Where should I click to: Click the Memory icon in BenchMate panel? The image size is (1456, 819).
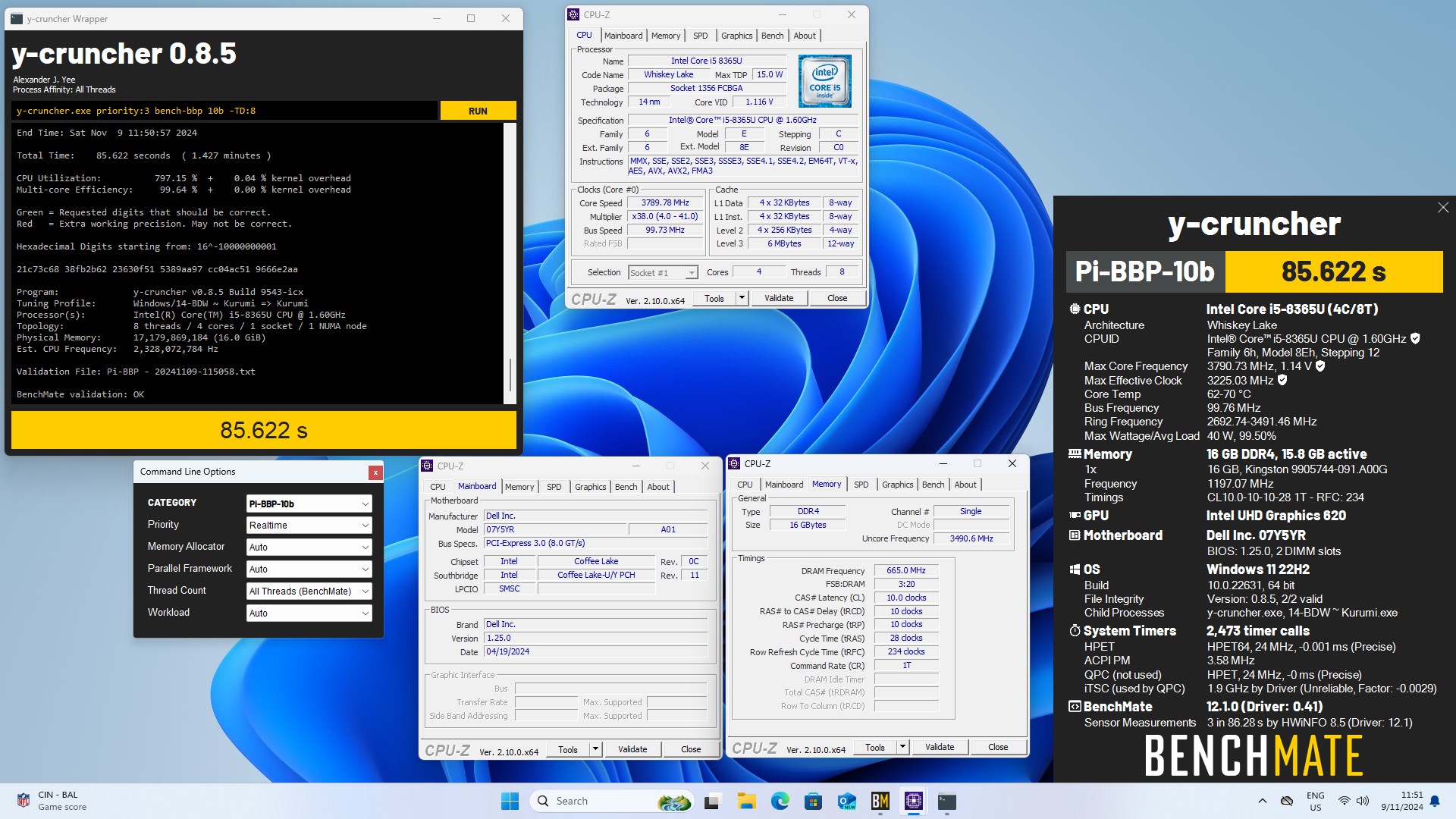(1075, 454)
